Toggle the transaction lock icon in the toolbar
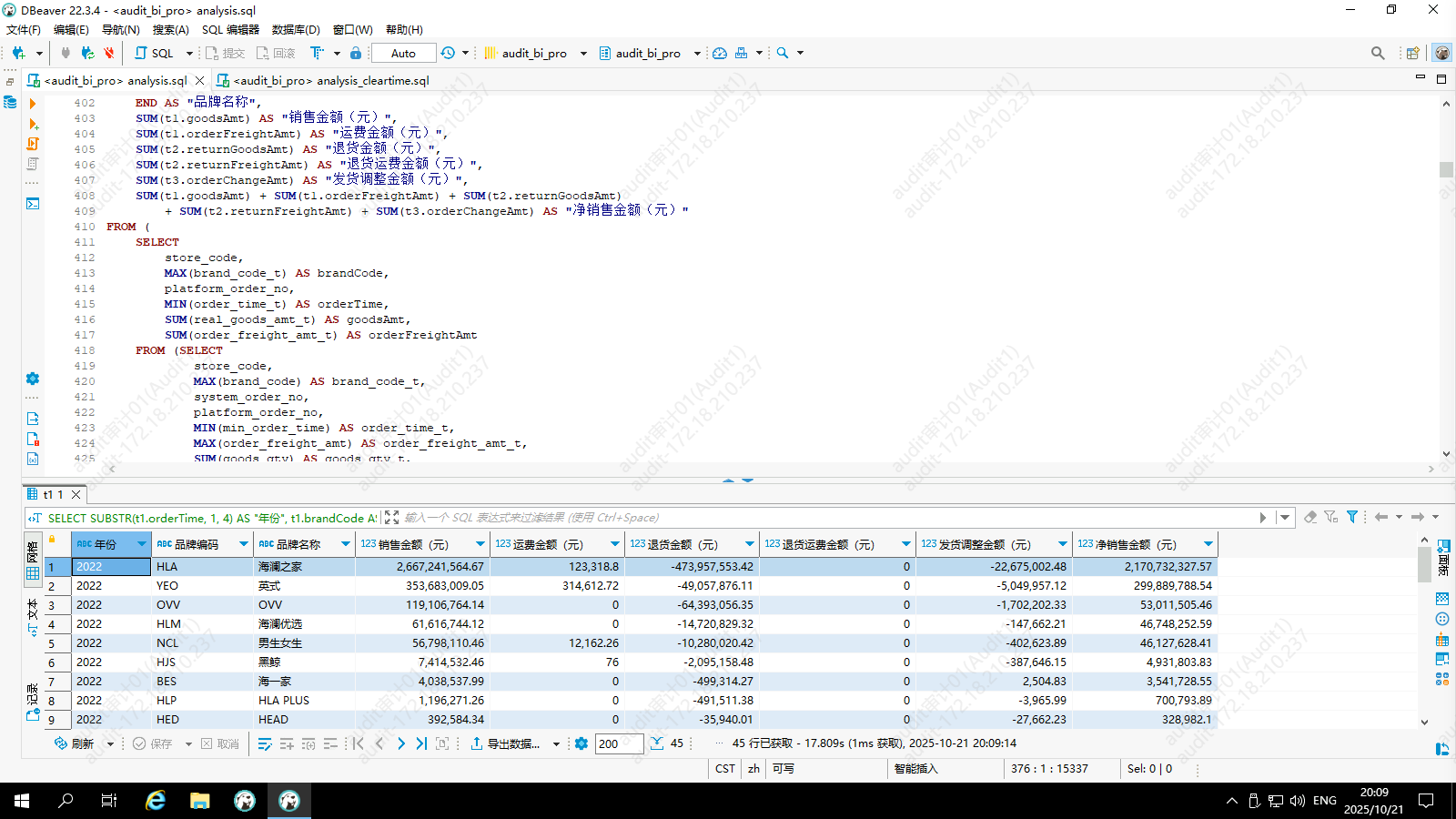This screenshot has width=1456, height=819. [356, 53]
